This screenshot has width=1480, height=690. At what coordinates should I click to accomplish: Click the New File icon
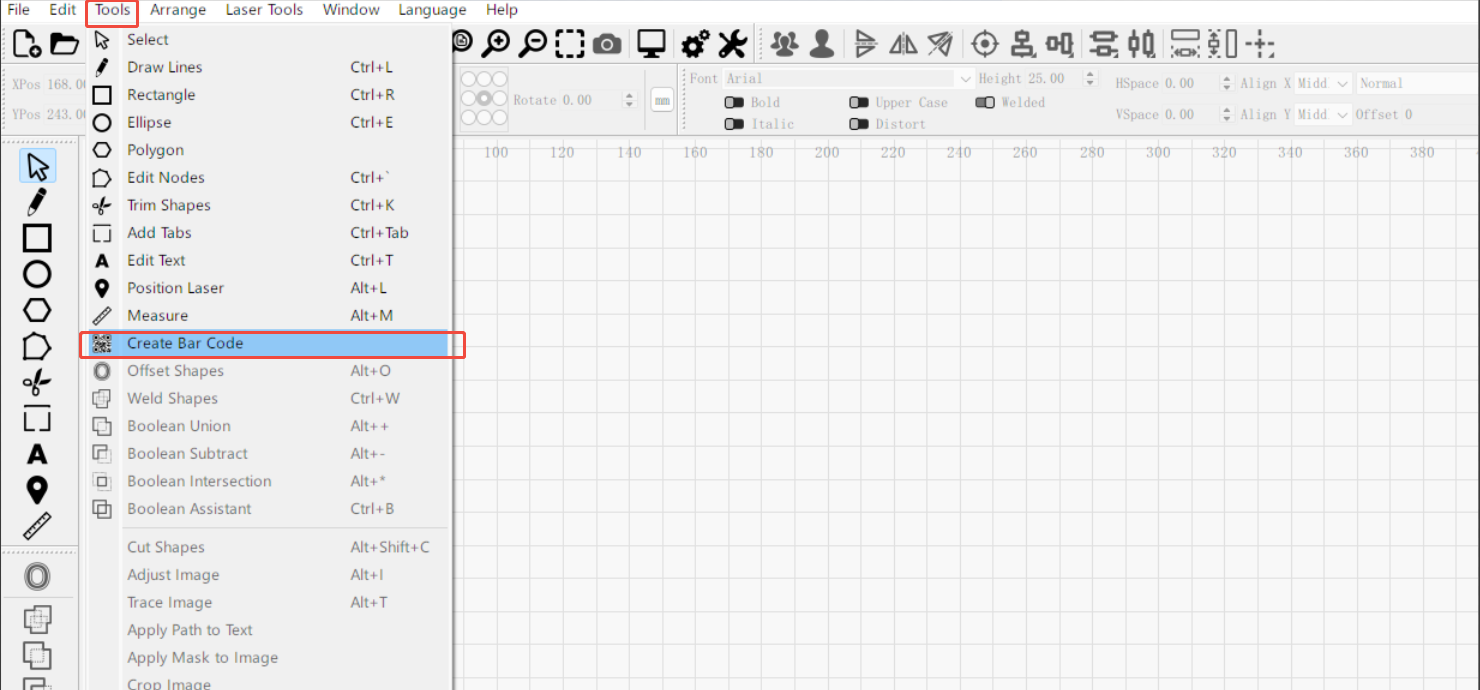click(26, 44)
